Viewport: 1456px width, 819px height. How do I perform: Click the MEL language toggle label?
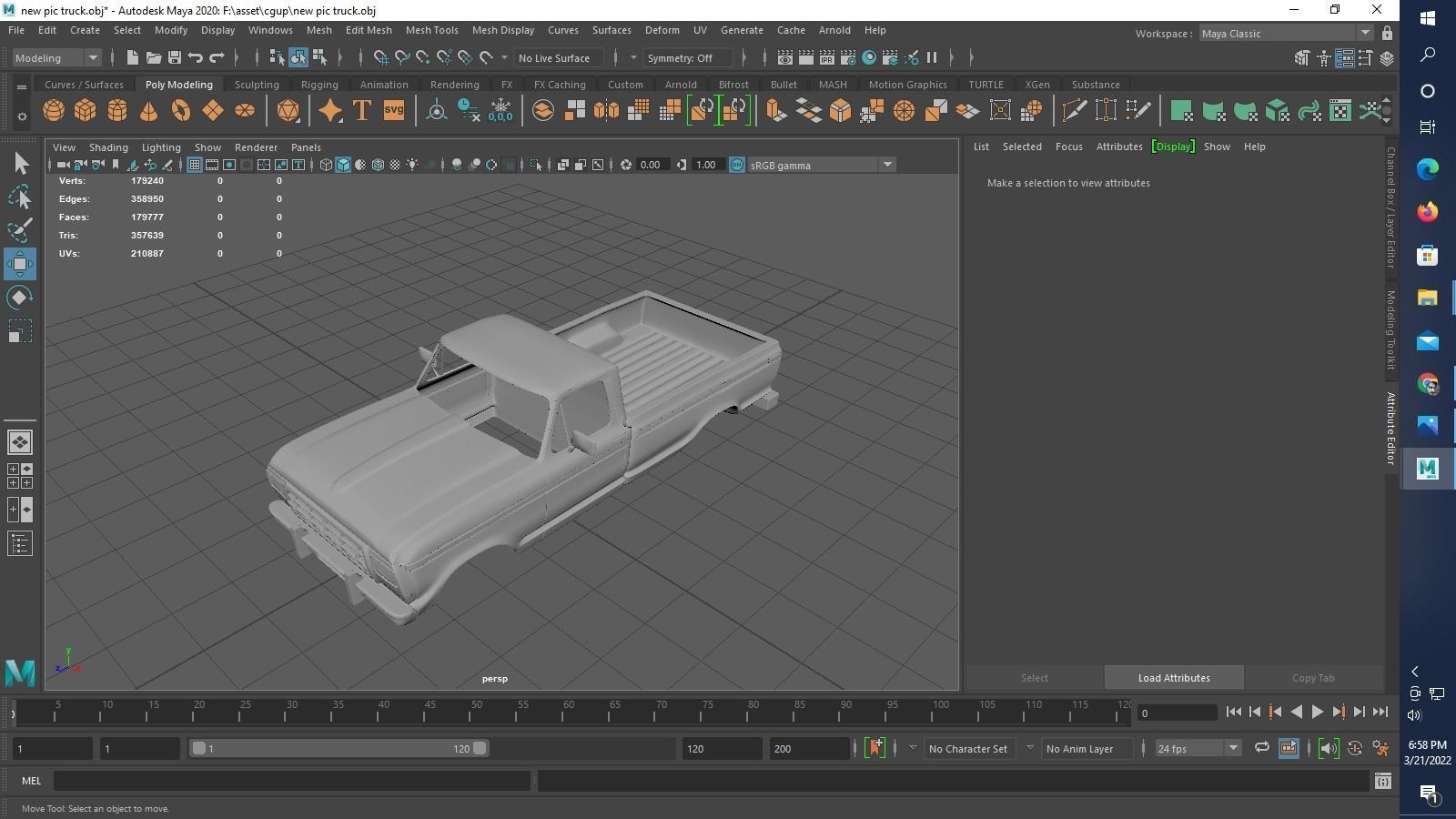tap(32, 781)
